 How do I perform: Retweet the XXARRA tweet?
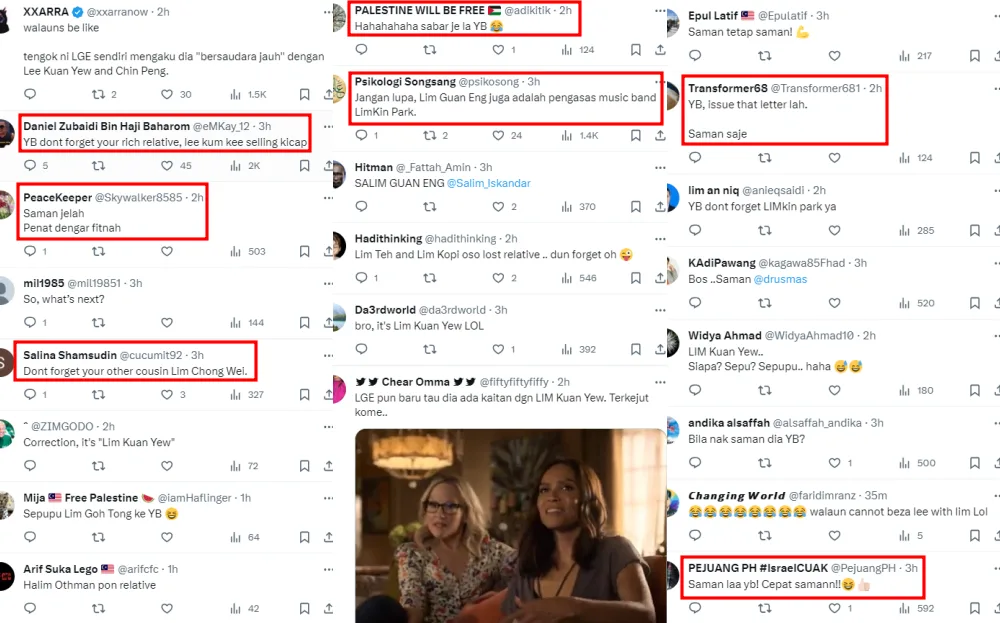(x=98, y=94)
